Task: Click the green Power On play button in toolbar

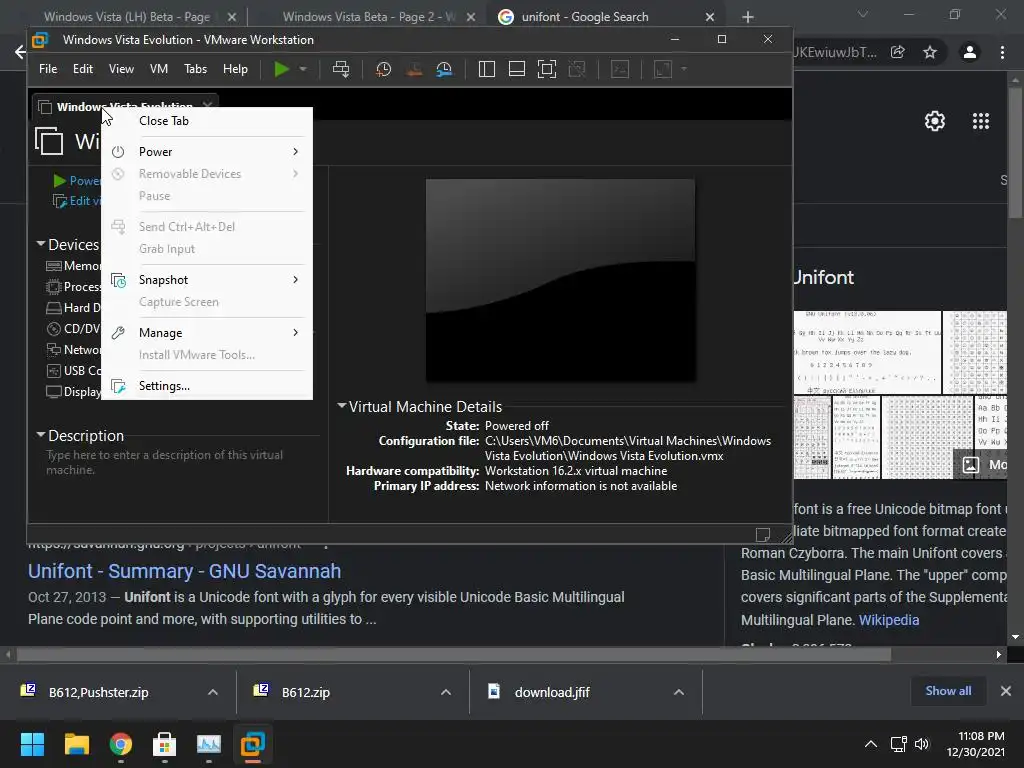Action: click(281, 69)
